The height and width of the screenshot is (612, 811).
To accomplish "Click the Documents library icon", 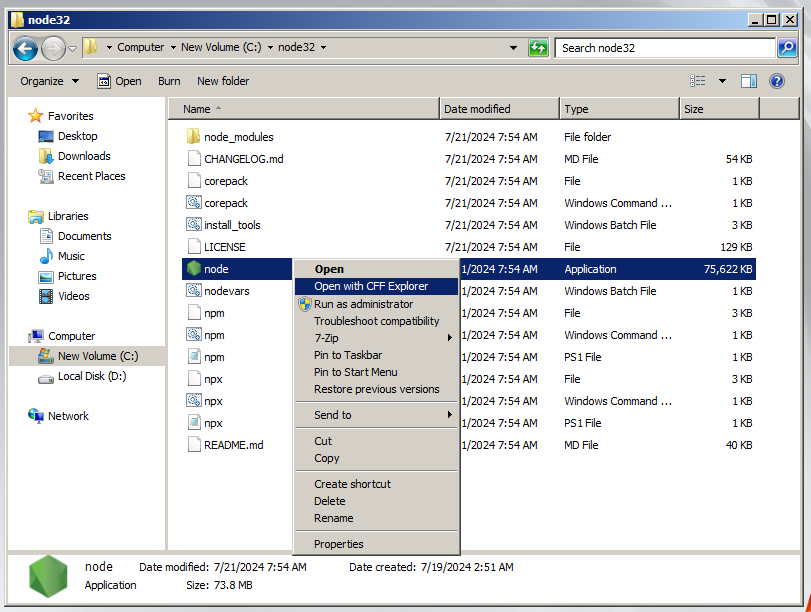I will 46,236.
